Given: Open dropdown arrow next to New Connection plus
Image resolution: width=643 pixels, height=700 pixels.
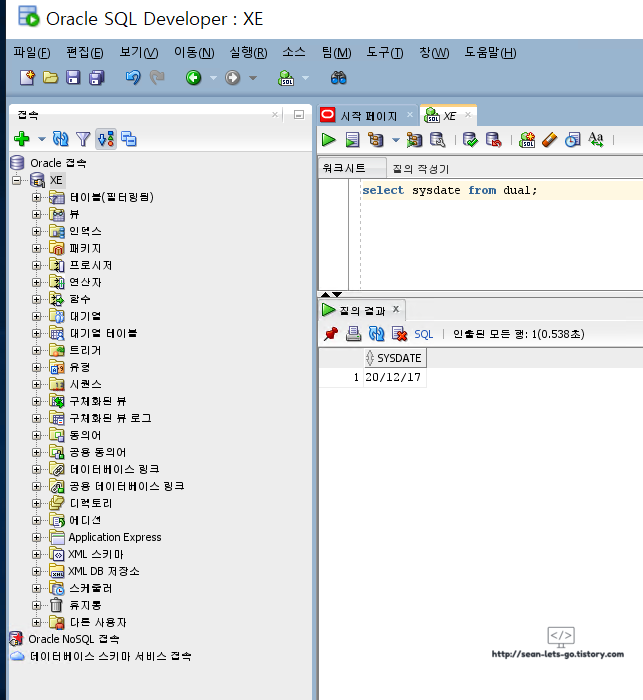Looking at the screenshot, I should click(x=42, y=139).
